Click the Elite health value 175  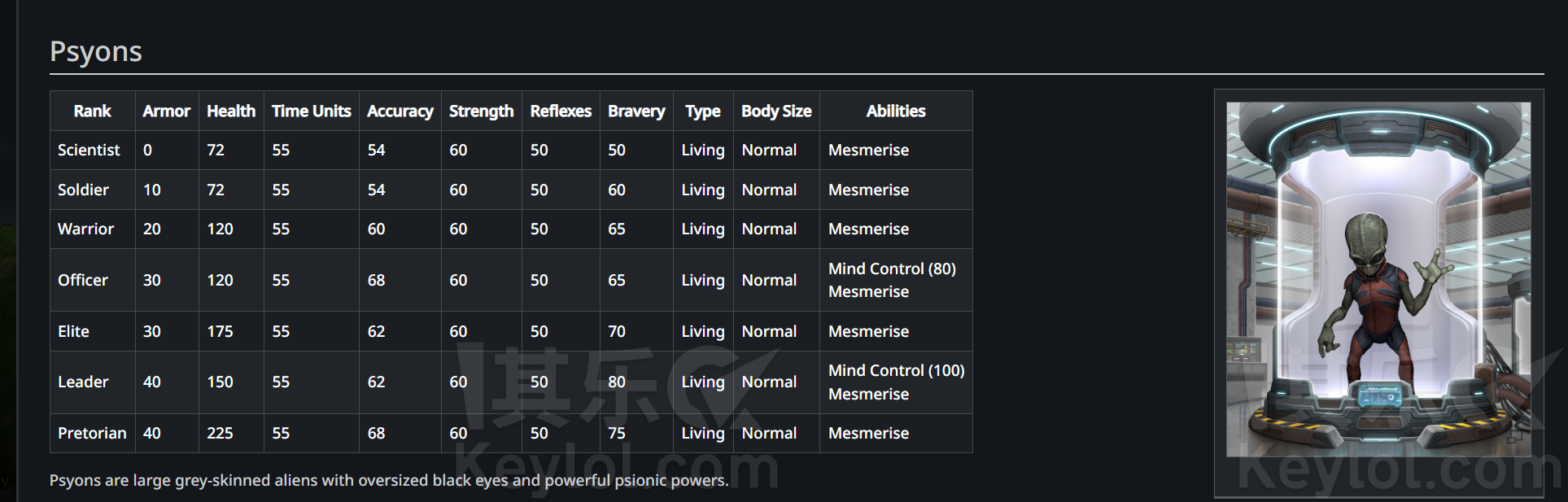pos(220,332)
